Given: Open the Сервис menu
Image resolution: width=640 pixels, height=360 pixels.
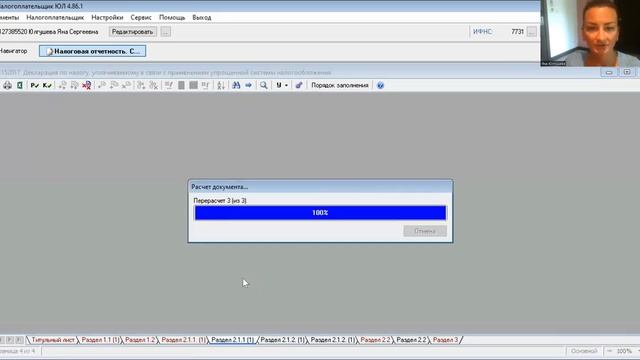Looking at the screenshot, I should click(x=141, y=18).
